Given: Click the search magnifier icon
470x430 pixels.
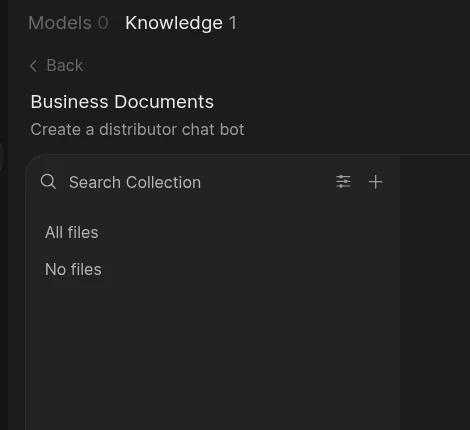Looking at the screenshot, I should click(x=48, y=182).
